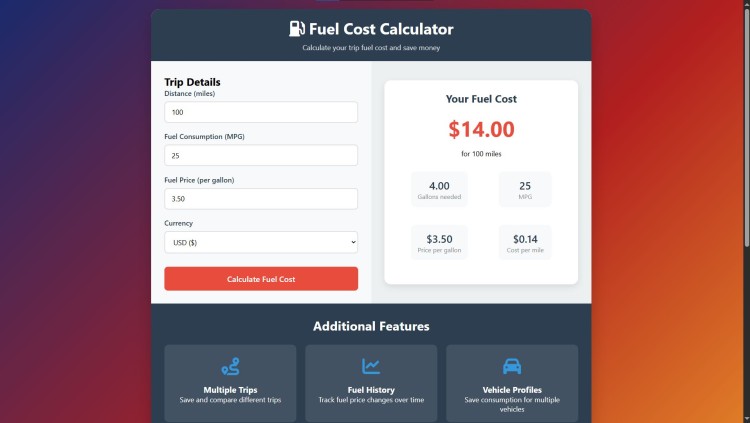Open the Fuel History feature card
This screenshot has height=423, width=750.
click(x=371, y=384)
